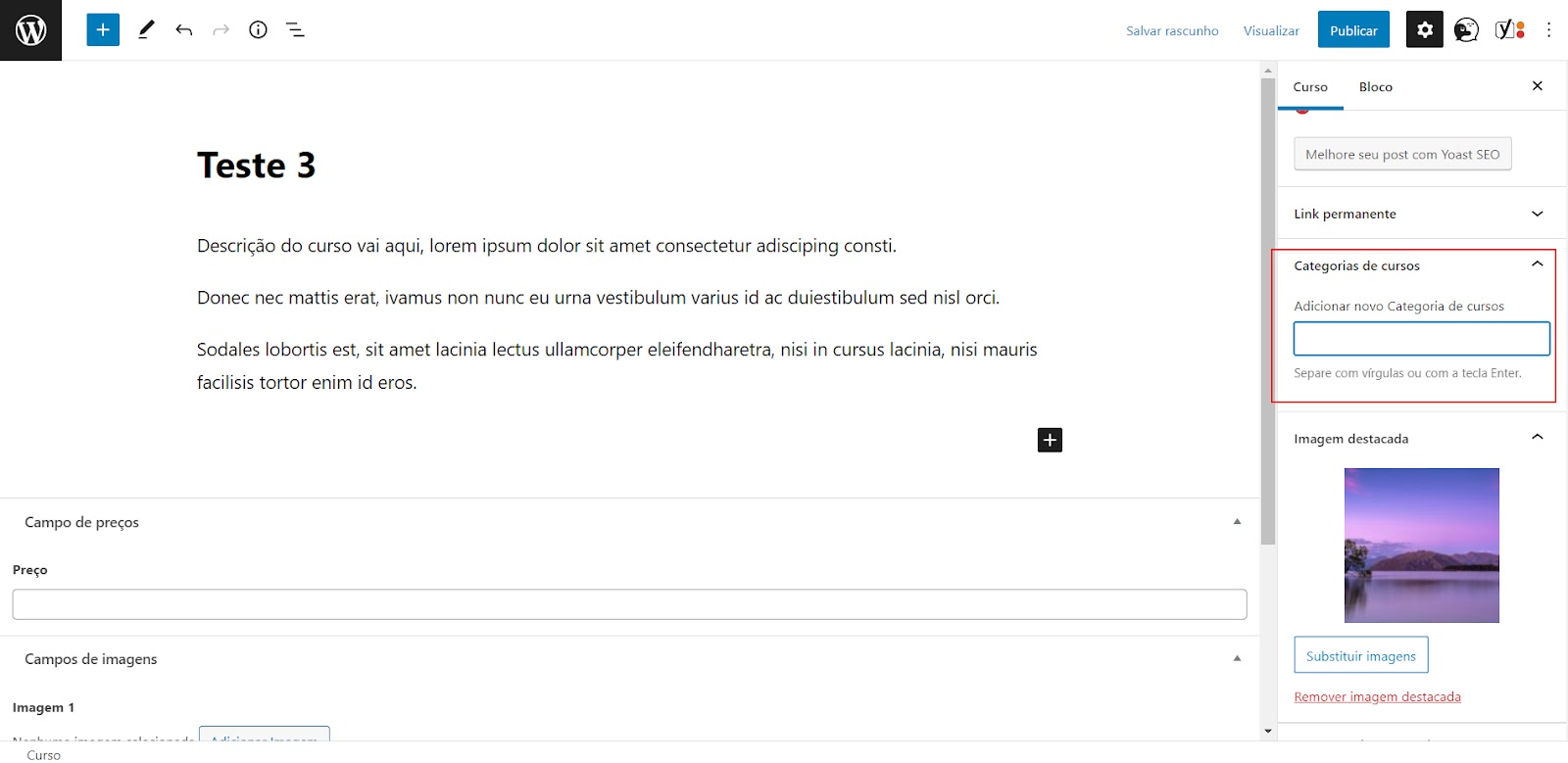1568x763 pixels.
Task: Collapse the Campo de preços metabox
Action: pyautogui.click(x=1237, y=522)
